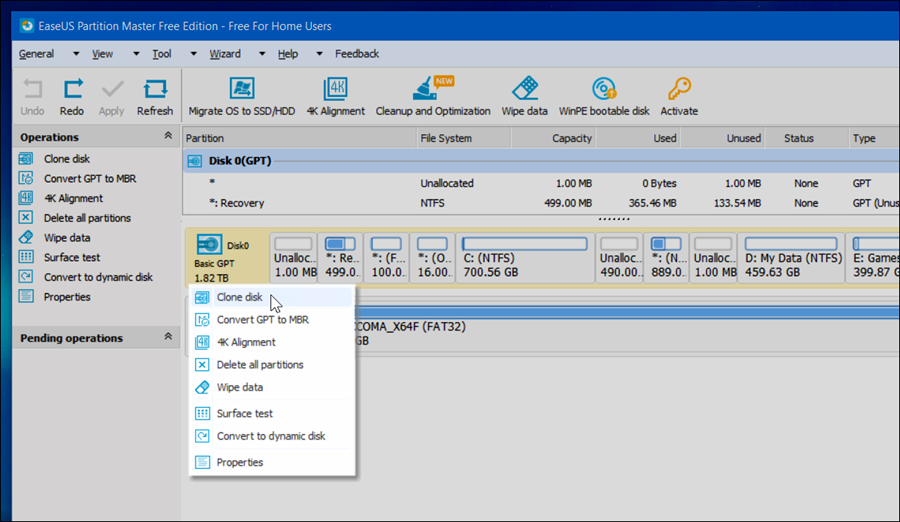
Task: Click Convert to dynamic disk in sidebar
Action: pyautogui.click(x=98, y=277)
